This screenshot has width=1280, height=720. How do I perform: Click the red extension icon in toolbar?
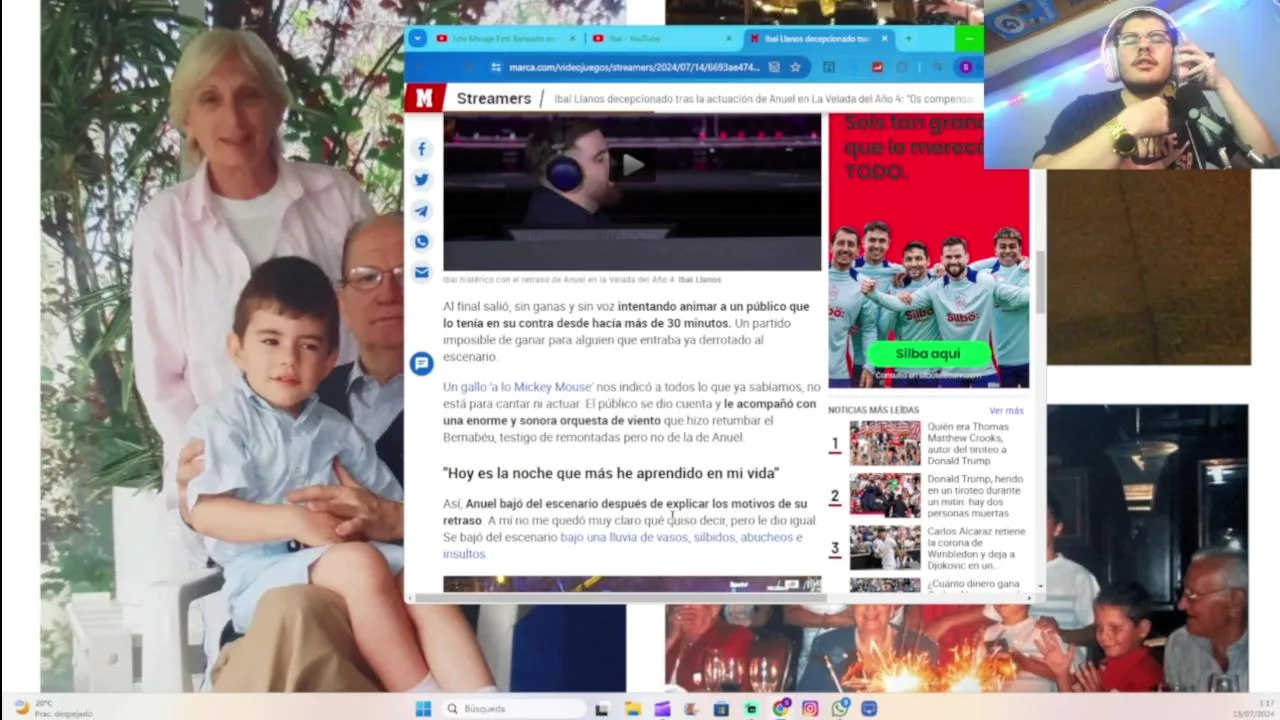click(x=877, y=67)
